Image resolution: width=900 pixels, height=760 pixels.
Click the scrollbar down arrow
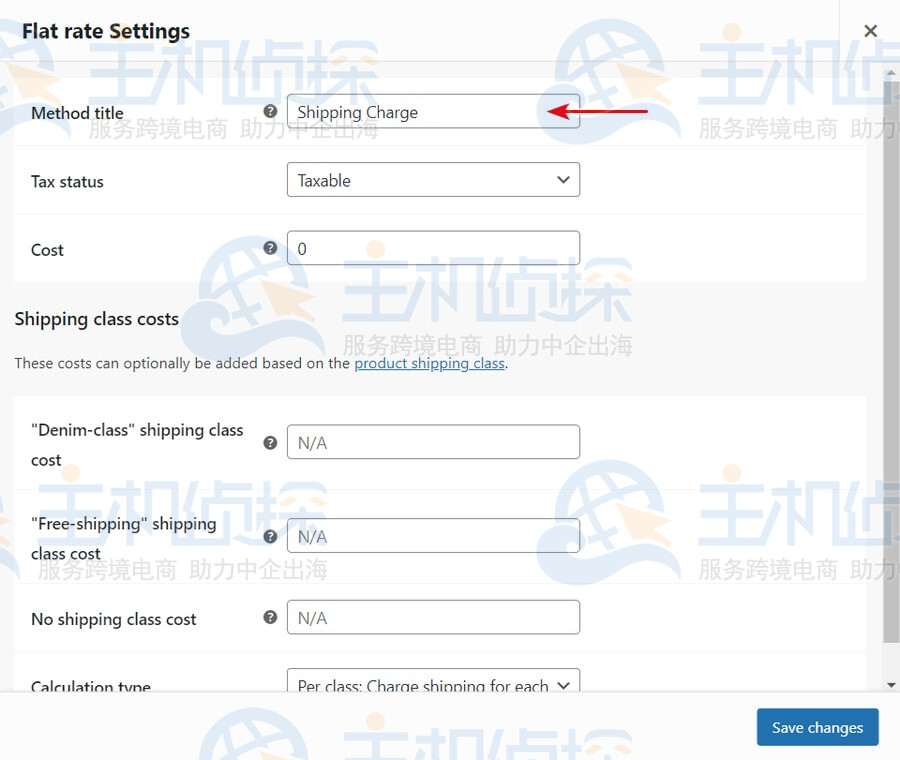click(891, 685)
